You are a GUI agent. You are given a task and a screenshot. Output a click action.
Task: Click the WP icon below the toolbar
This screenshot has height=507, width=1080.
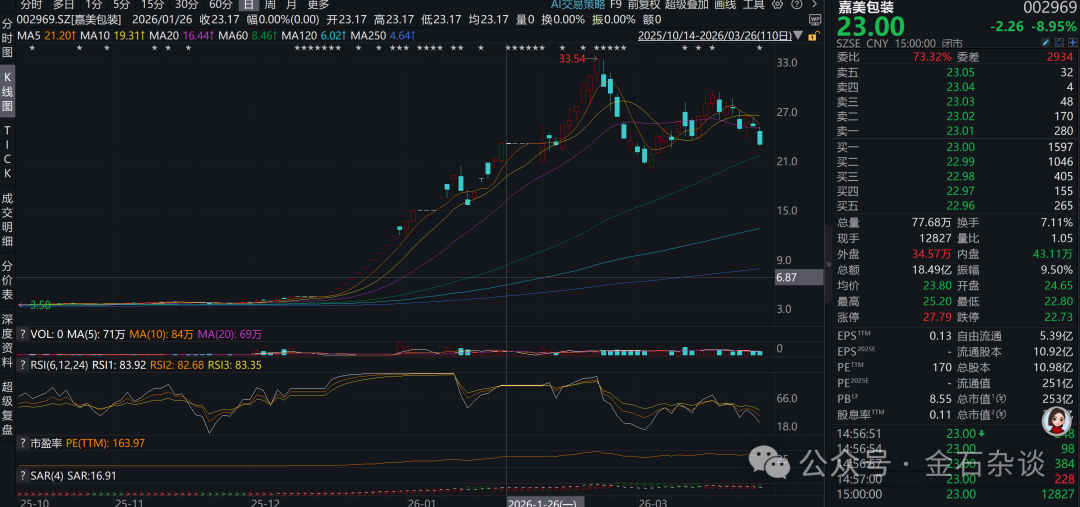click(815, 20)
